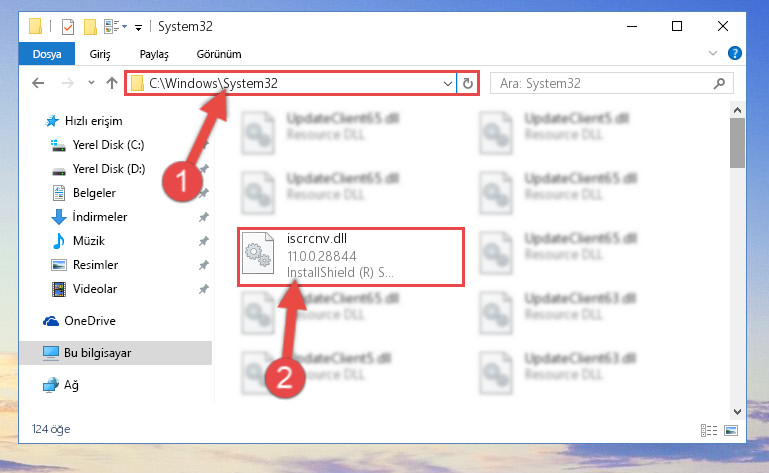This screenshot has width=769, height=473.
Task: Refresh the System32 folder view
Action: pyautogui.click(x=468, y=83)
